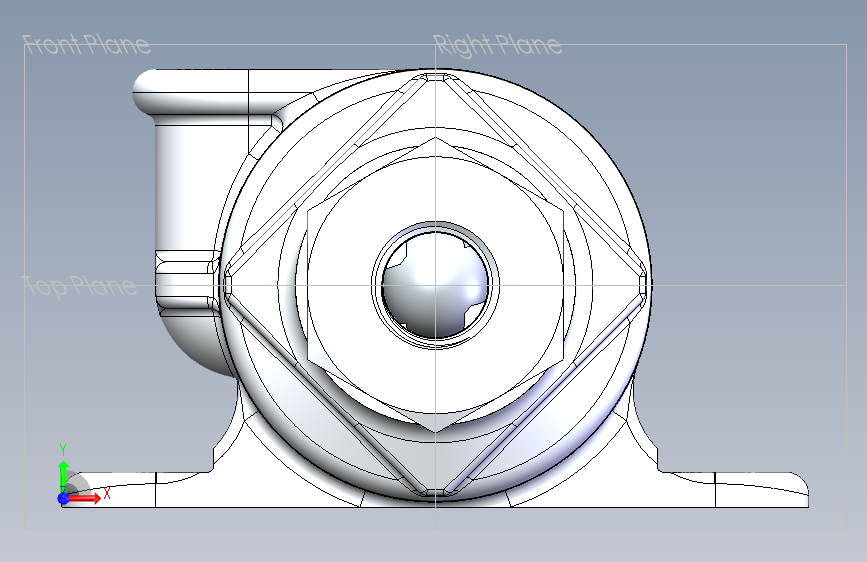
Task: Select the Front Plane label
Action: click(86, 45)
